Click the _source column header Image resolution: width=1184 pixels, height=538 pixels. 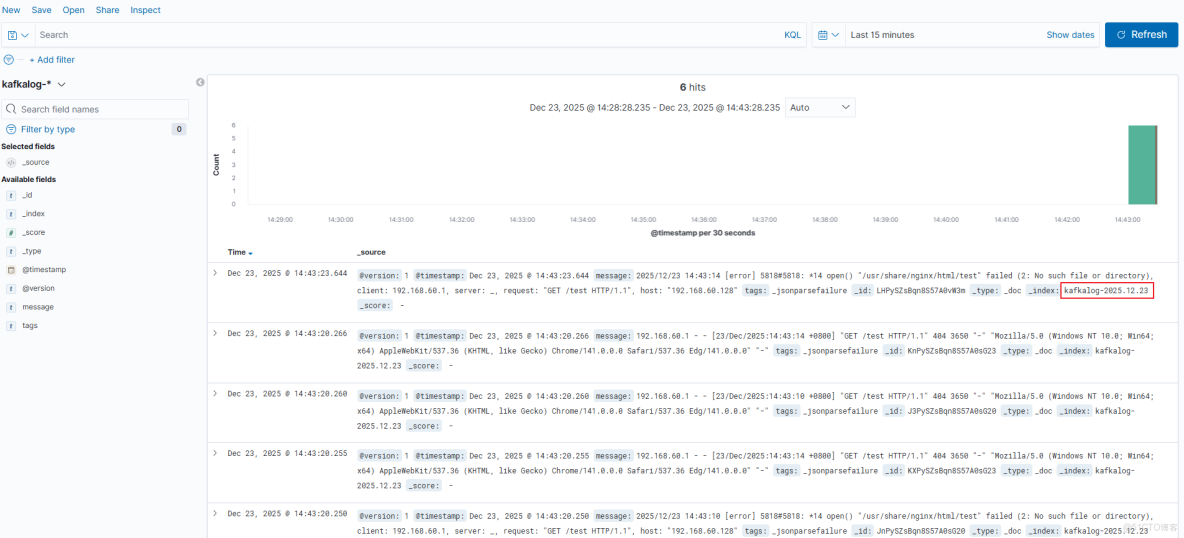[372, 252]
